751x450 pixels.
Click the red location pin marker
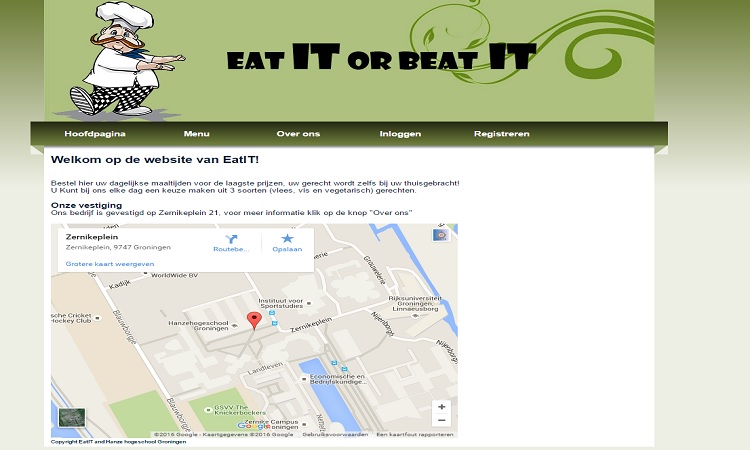tap(254, 320)
